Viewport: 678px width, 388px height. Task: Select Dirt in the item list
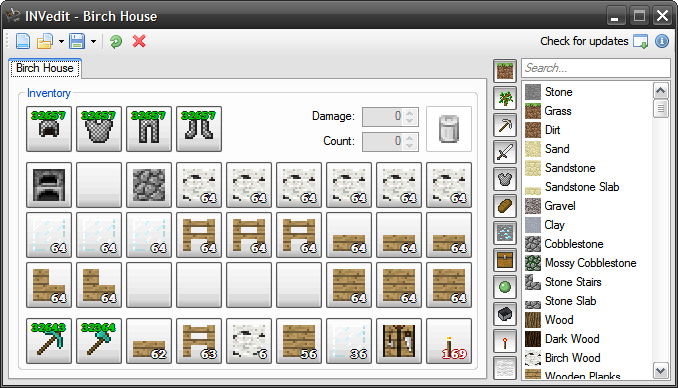pyautogui.click(x=588, y=130)
